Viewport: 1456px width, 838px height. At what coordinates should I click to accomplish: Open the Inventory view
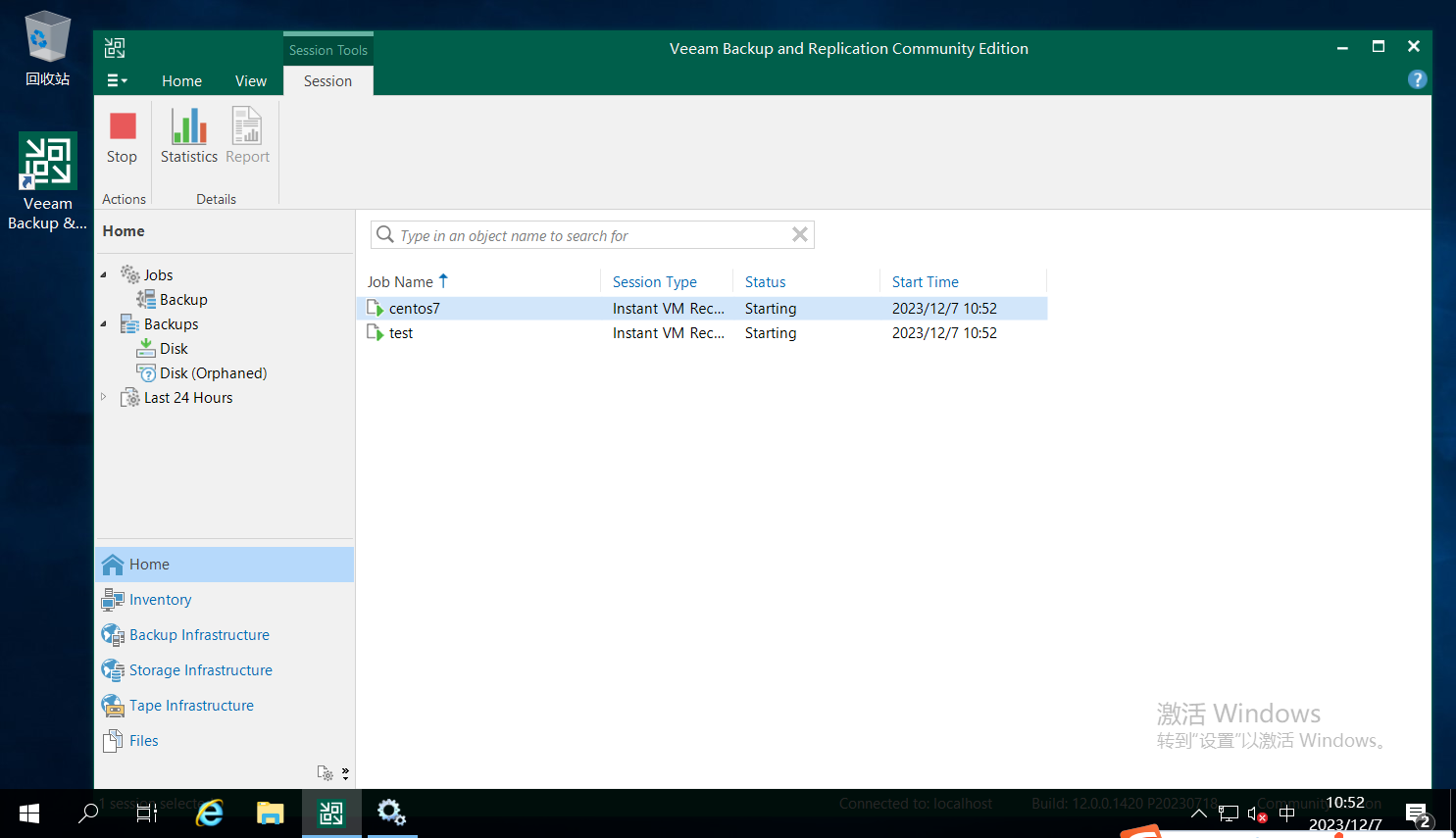[x=225, y=600]
